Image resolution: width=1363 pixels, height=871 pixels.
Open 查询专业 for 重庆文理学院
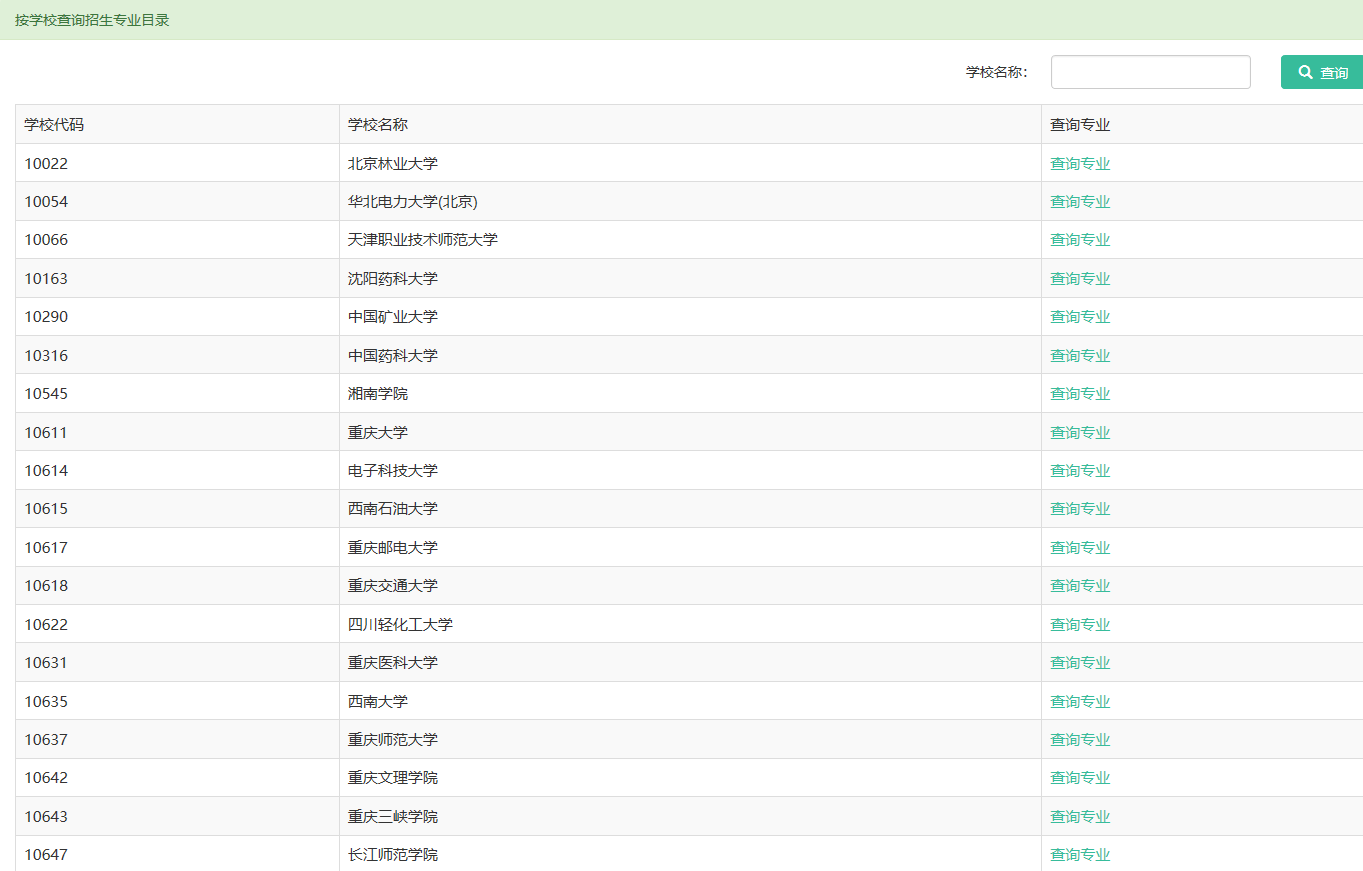tap(1080, 778)
